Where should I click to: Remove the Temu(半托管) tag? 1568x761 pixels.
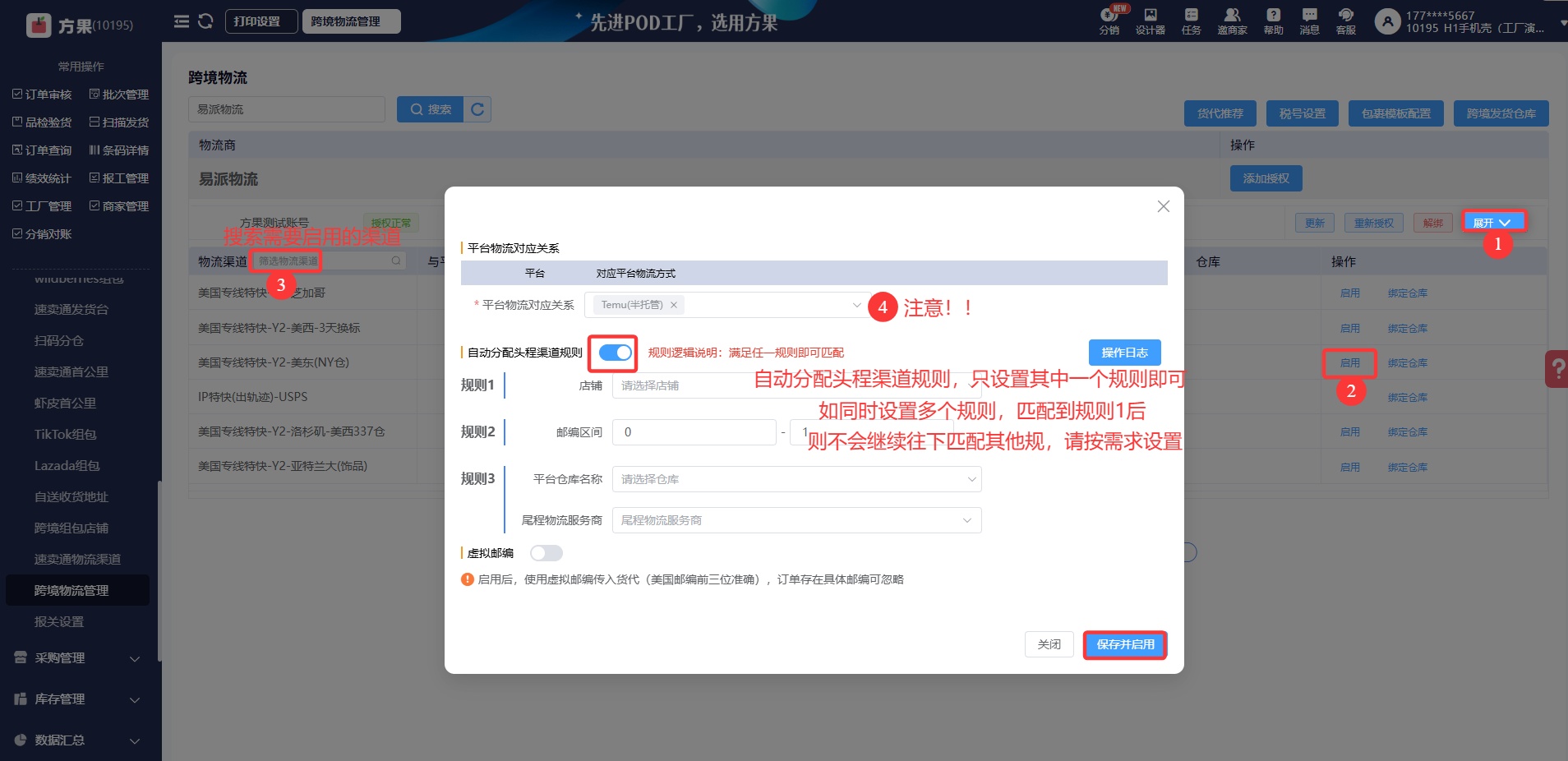pyautogui.click(x=674, y=305)
